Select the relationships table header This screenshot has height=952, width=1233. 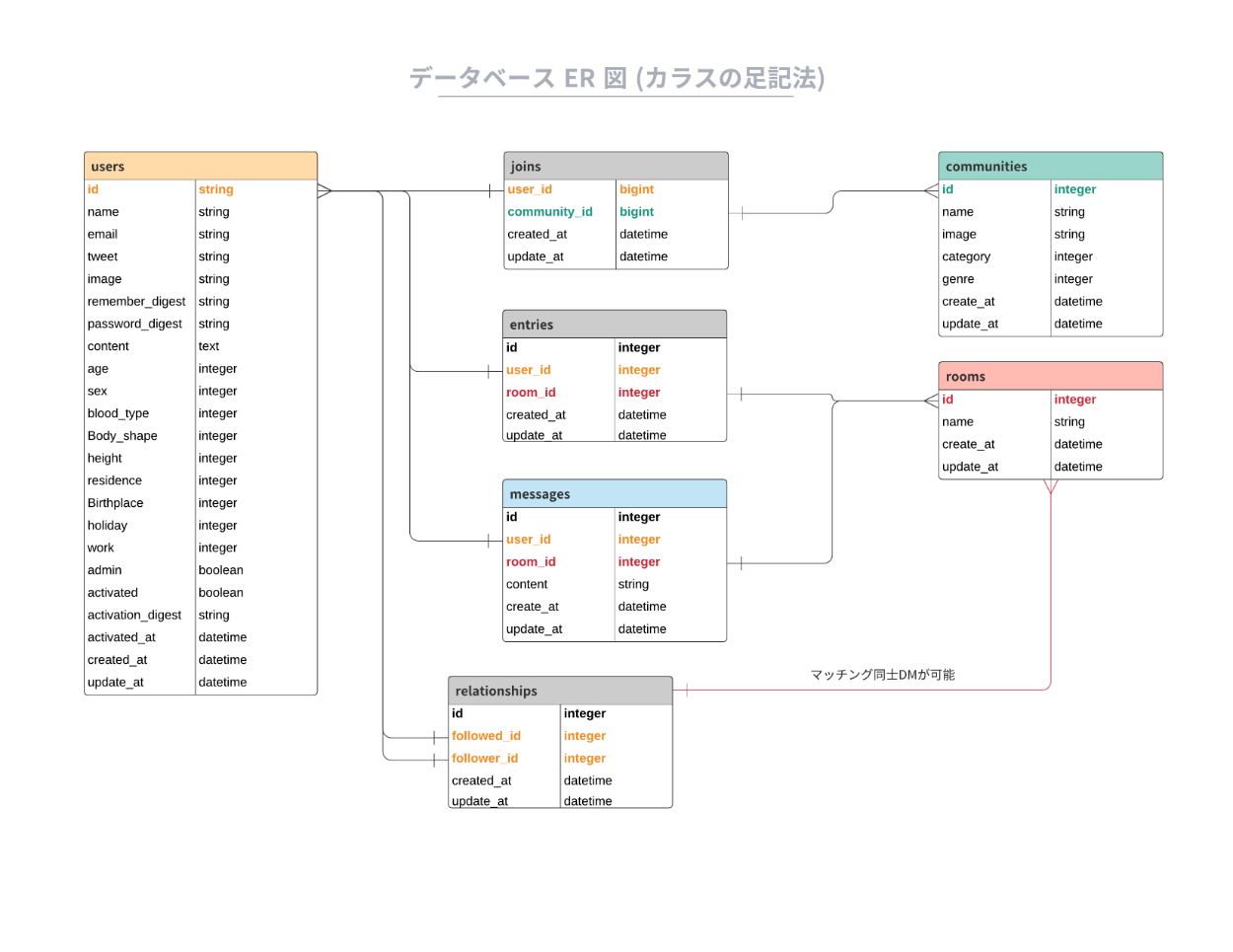[x=559, y=691]
